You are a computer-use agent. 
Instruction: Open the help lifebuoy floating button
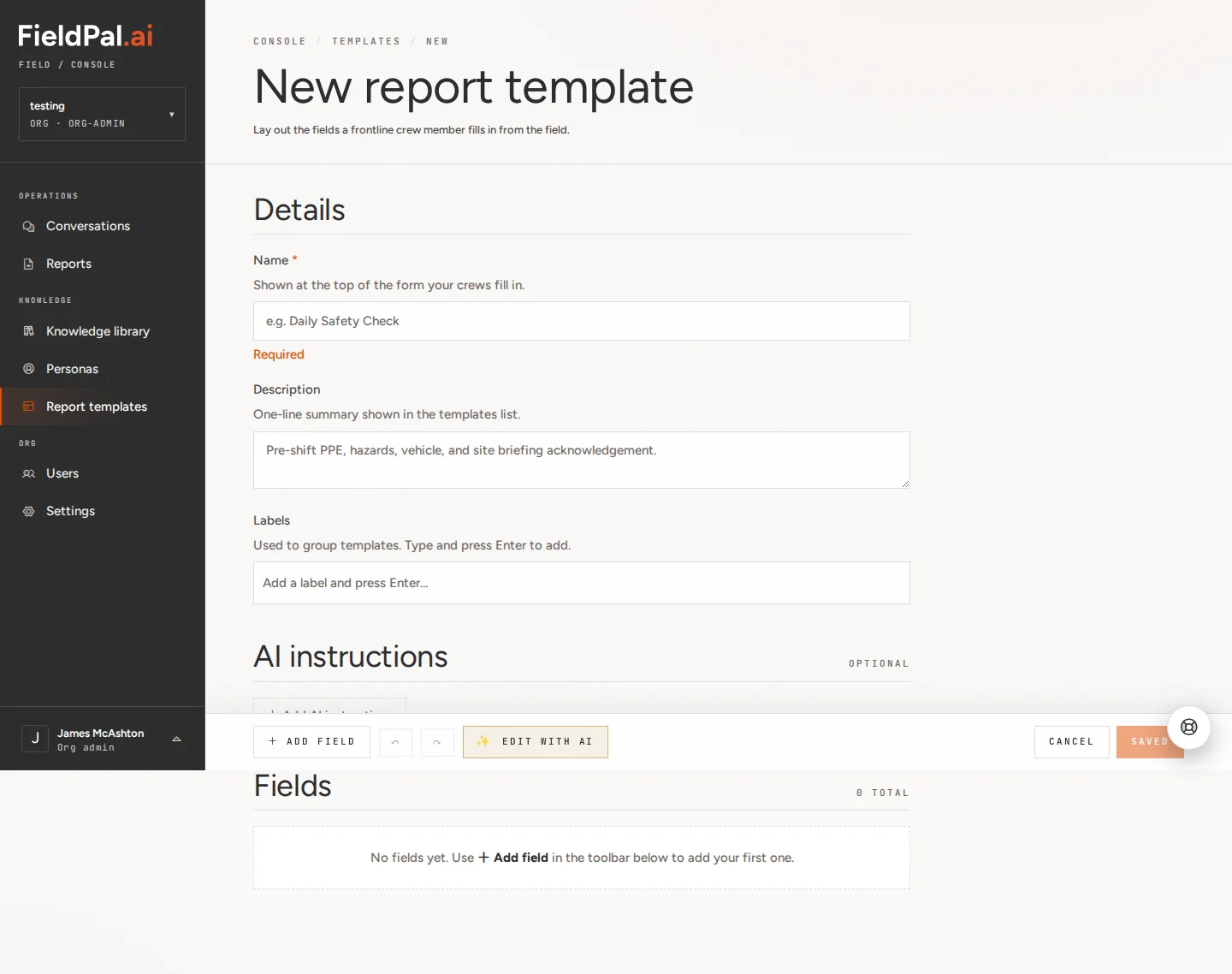point(1189,728)
